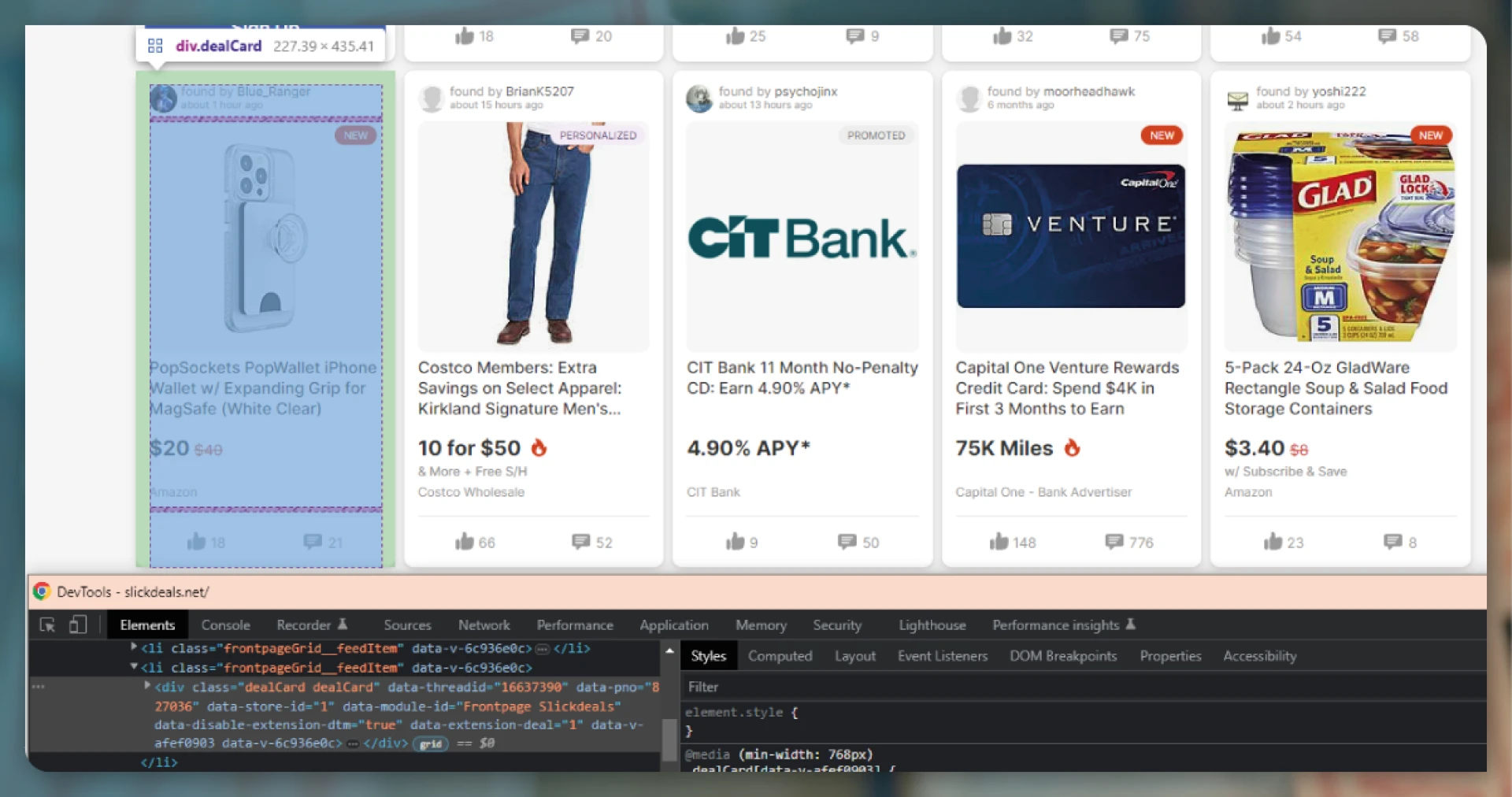The width and height of the screenshot is (1512, 797).
Task: Open the 50 comments on CIT Bank deal
Action: (847, 541)
